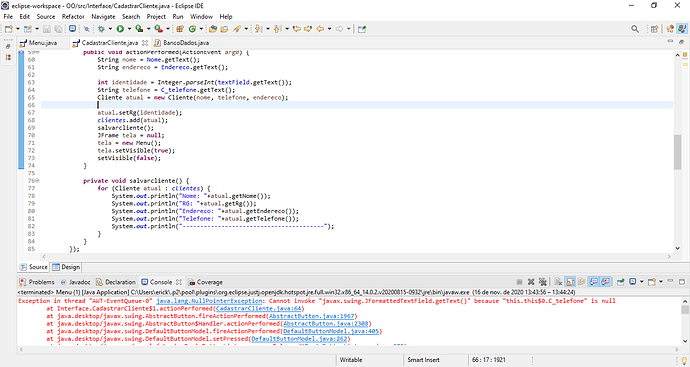Viewport: 690px width, 367px height.
Task: Click the Next Annotation arrow icon
Action: coord(257,29)
